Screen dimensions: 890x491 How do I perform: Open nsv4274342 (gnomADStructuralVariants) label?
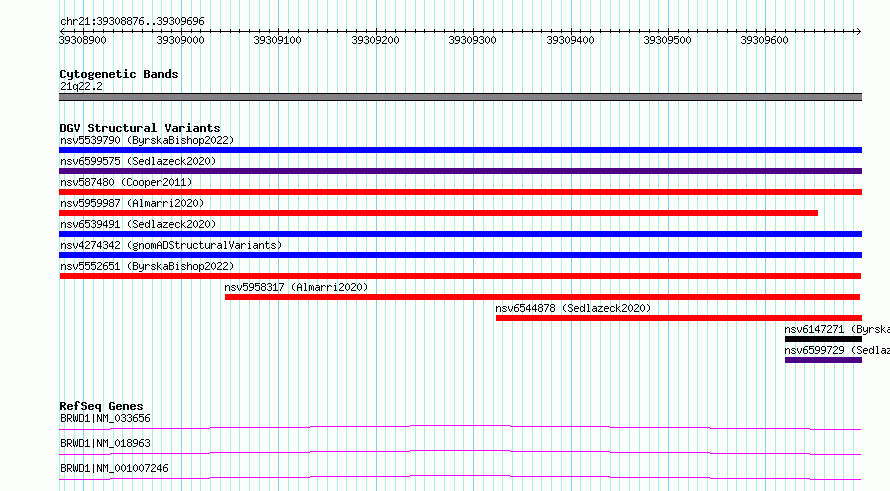click(x=171, y=245)
